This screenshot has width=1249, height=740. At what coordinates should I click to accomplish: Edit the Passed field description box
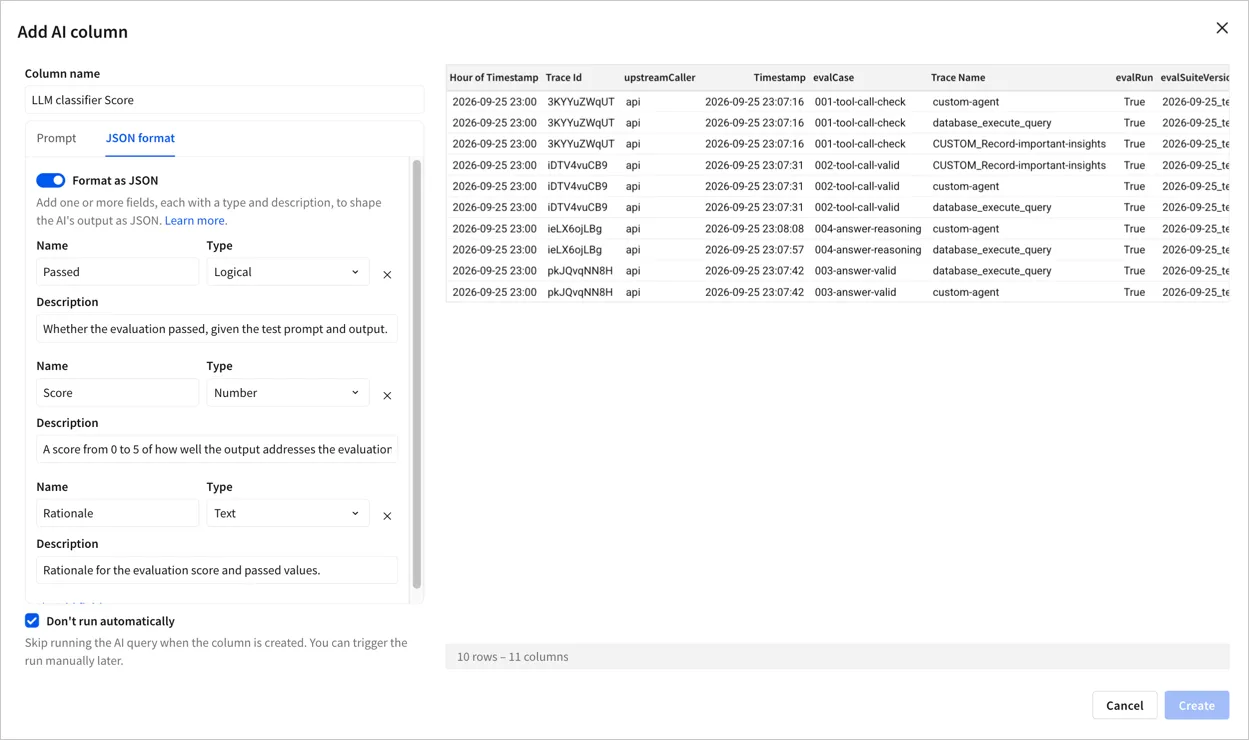(217, 329)
